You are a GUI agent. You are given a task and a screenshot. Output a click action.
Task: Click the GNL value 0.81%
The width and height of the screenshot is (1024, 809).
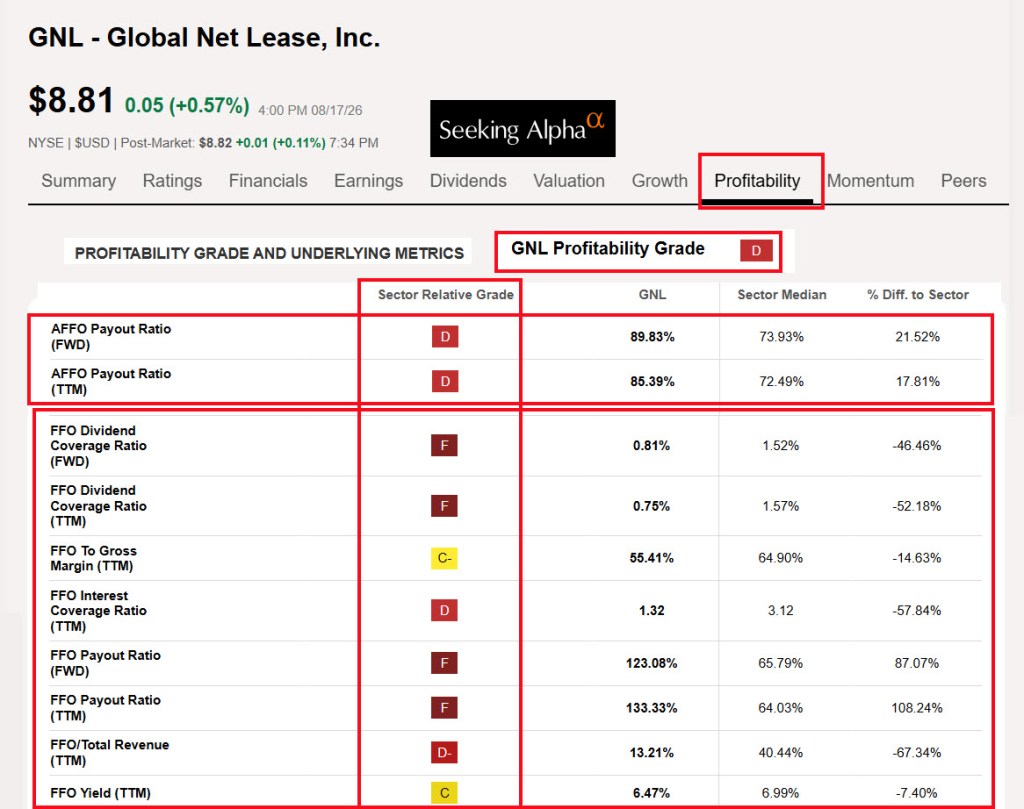coord(651,446)
